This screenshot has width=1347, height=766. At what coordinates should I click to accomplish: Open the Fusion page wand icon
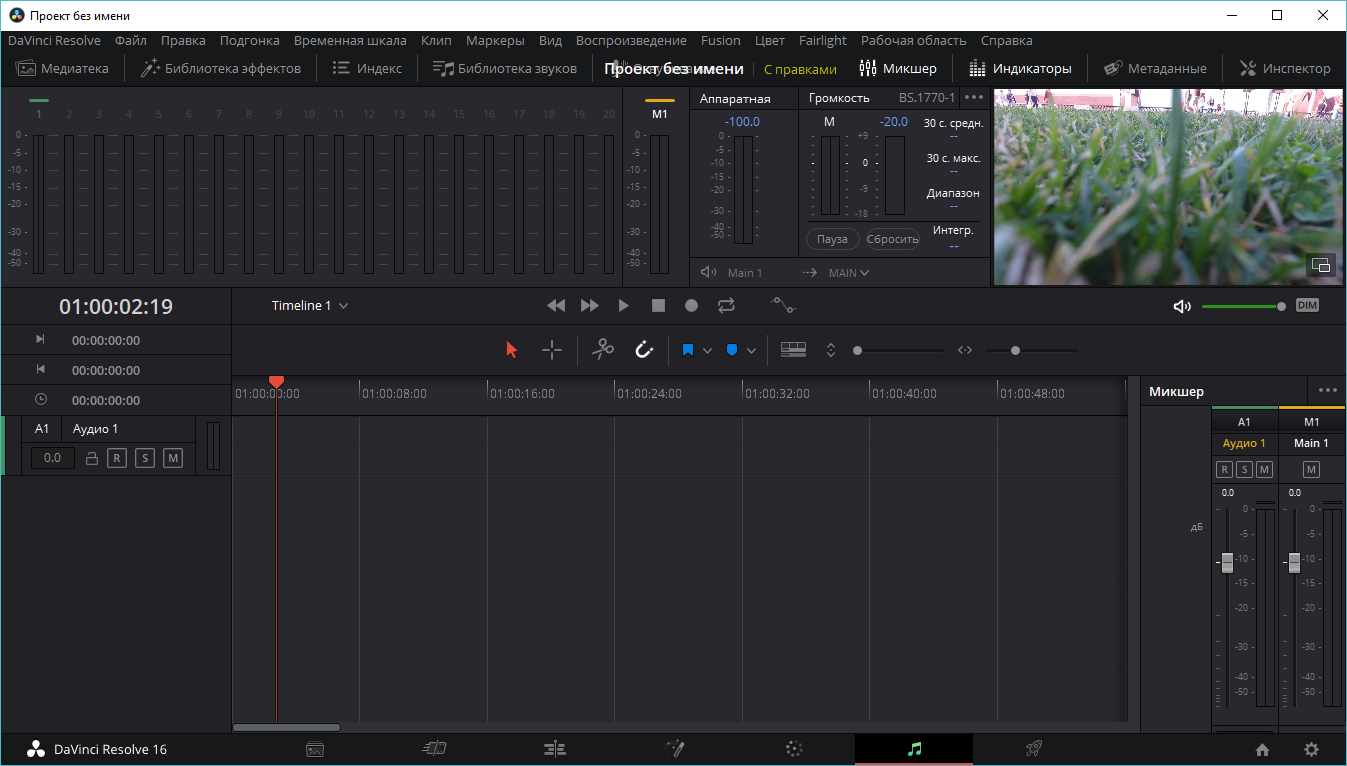675,748
